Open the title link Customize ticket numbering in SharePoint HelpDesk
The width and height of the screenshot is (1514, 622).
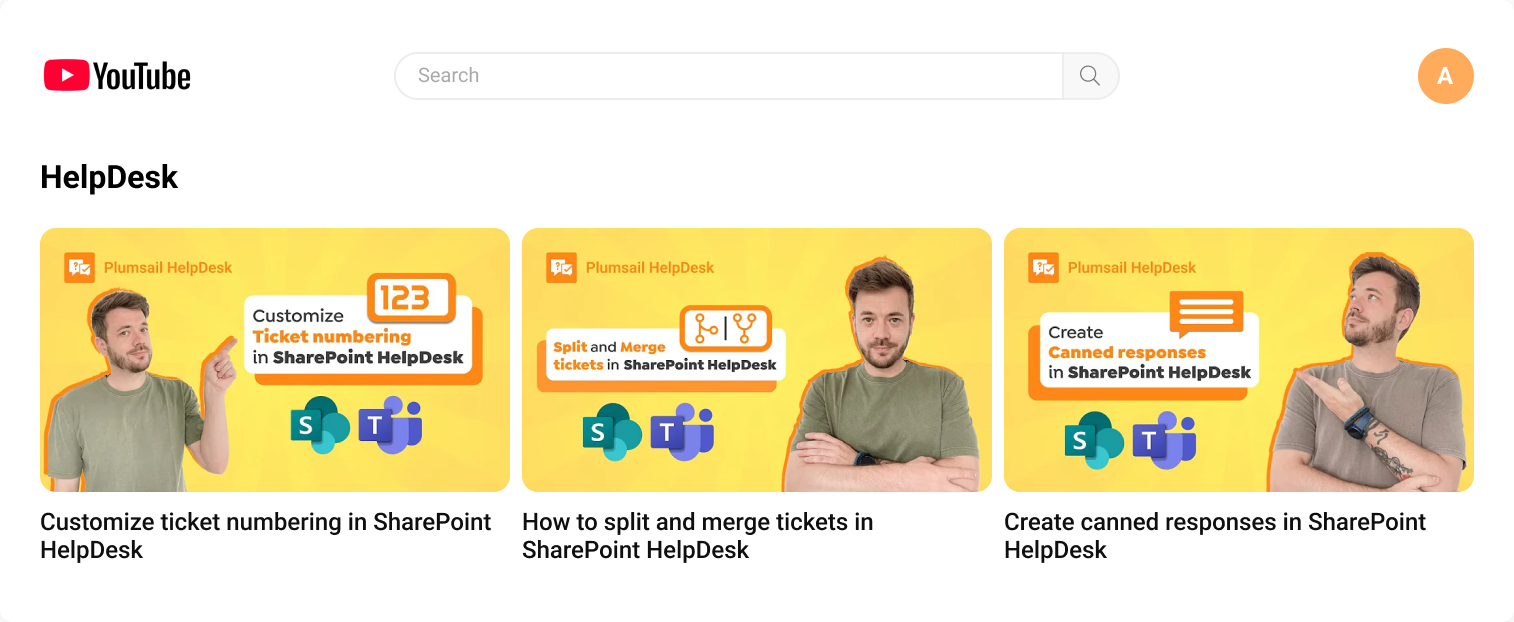coord(266,536)
